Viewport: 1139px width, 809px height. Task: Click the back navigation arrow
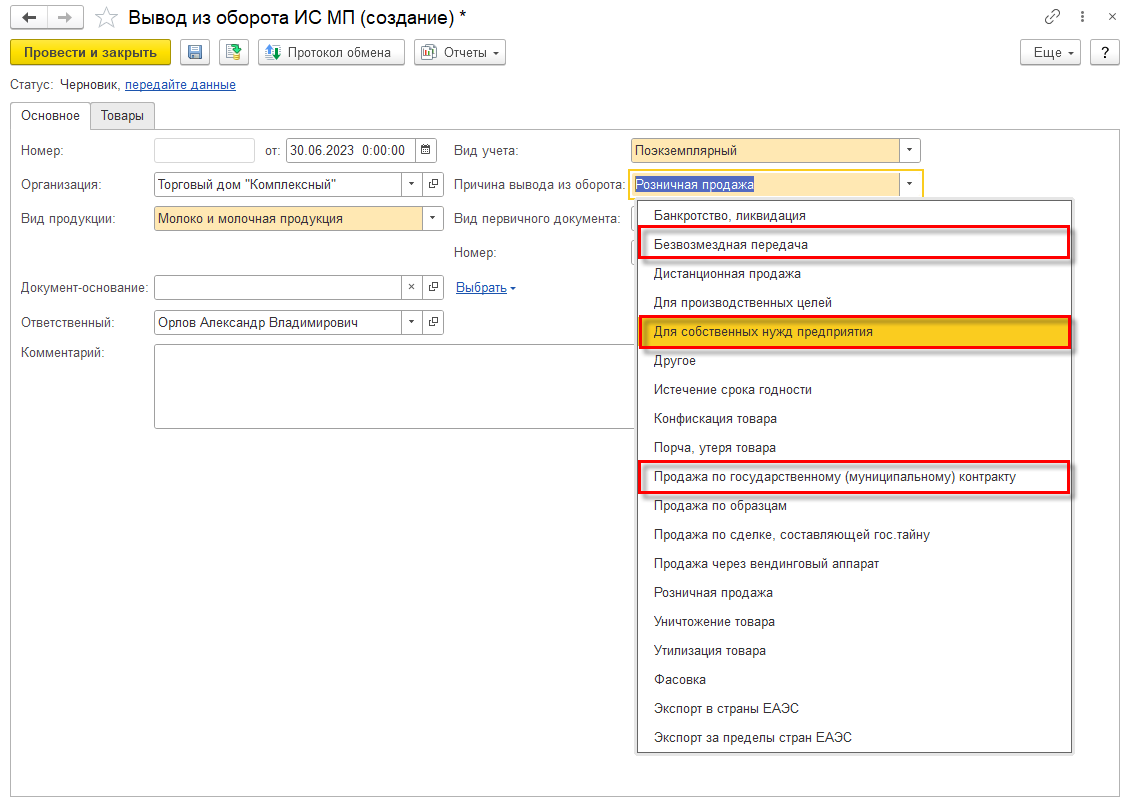tap(30, 18)
